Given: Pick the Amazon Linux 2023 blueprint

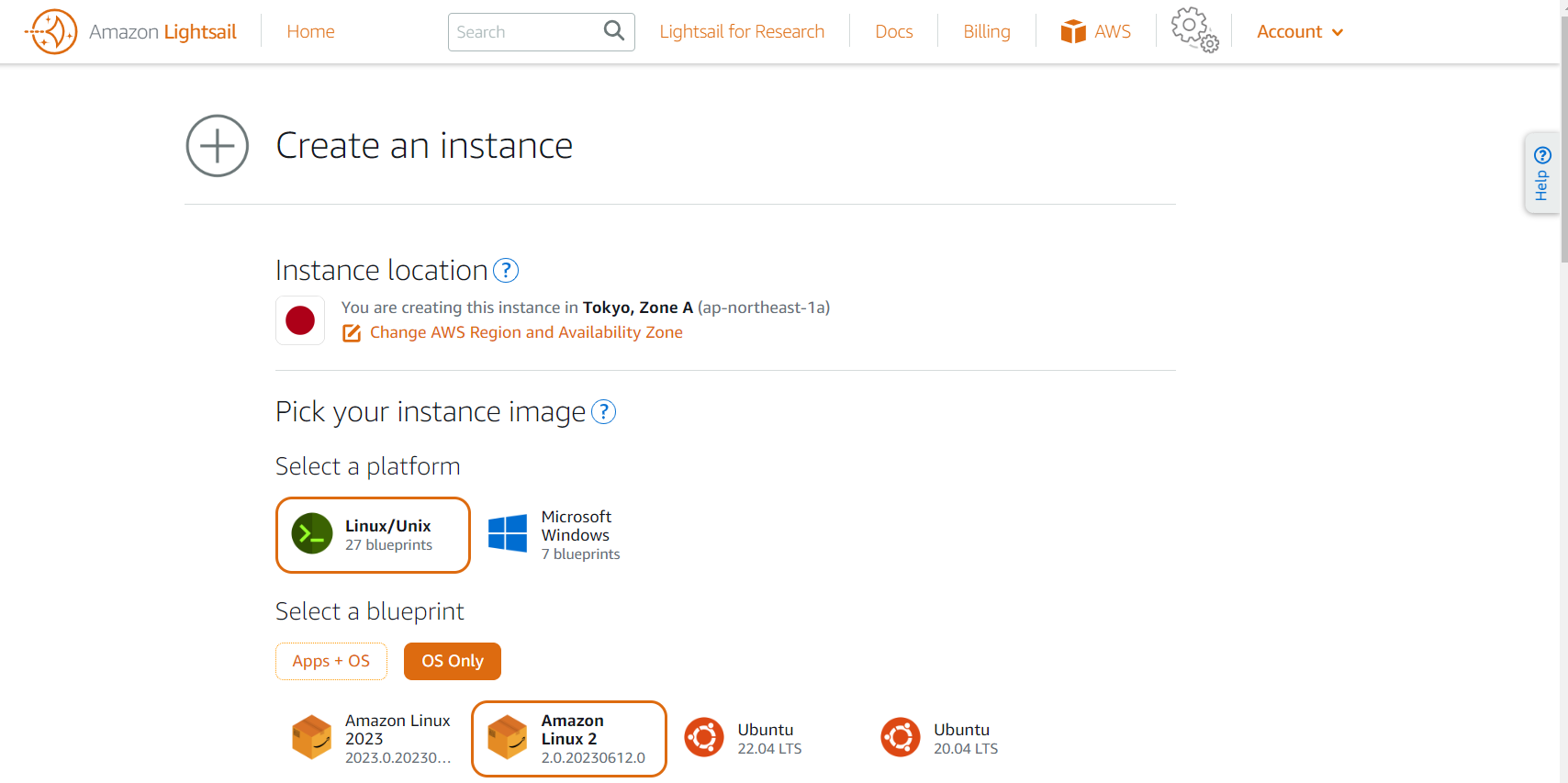Looking at the screenshot, I should 373,738.
